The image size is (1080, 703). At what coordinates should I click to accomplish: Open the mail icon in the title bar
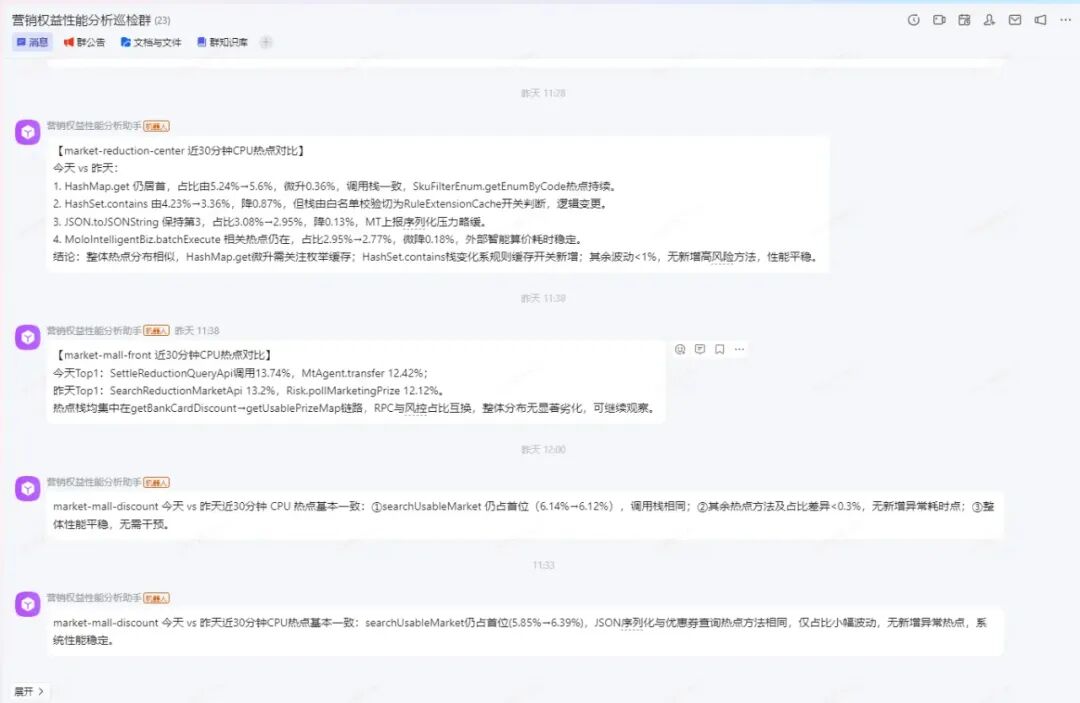click(x=1015, y=19)
